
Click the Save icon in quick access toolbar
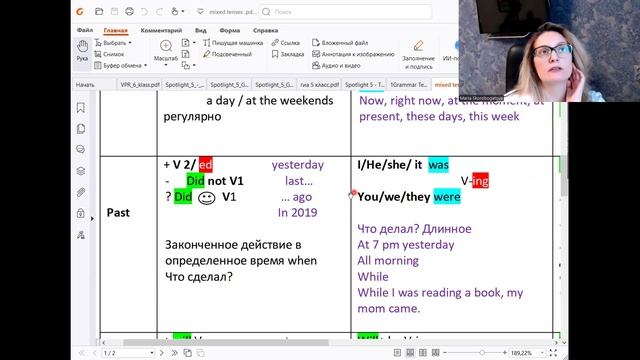(114, 11)
